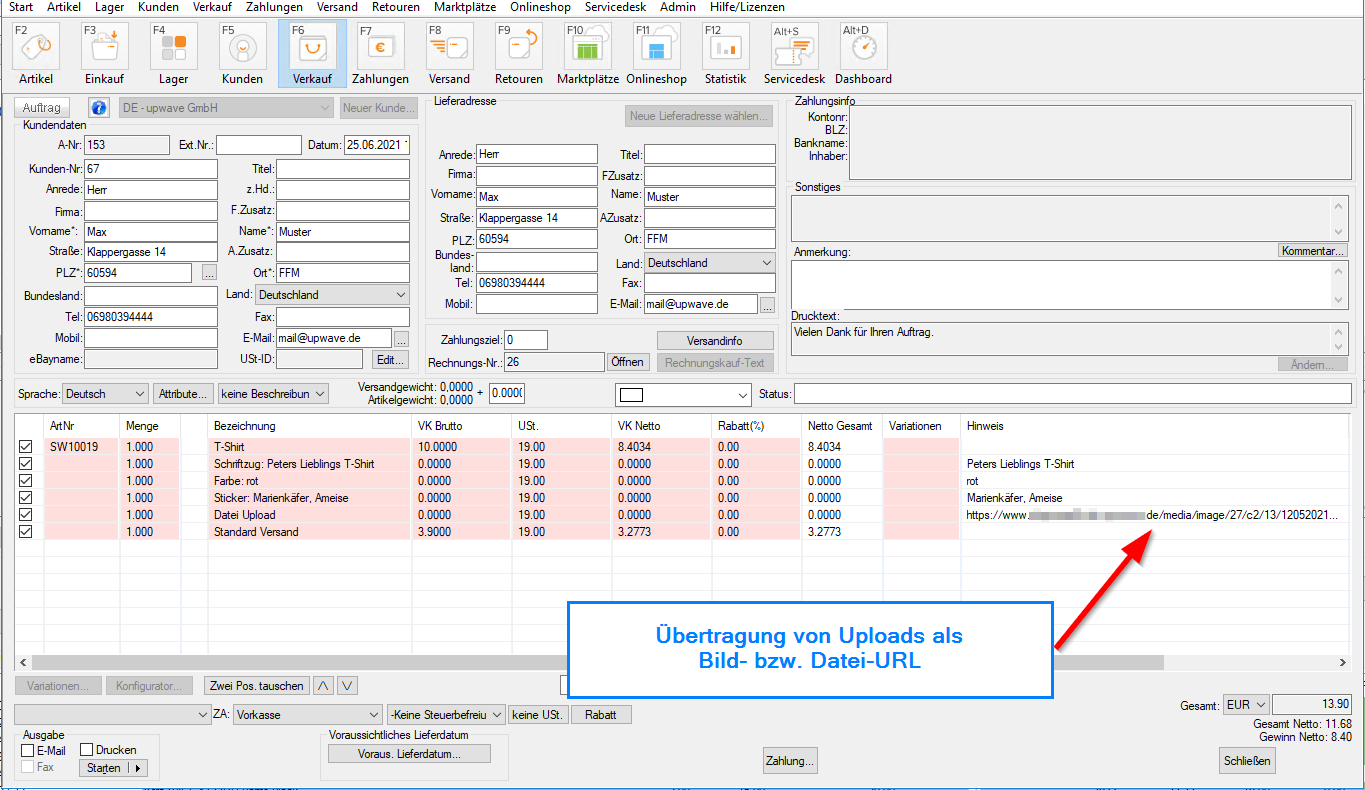Open the Sprache Deutsch dropdown

[105, 394]
